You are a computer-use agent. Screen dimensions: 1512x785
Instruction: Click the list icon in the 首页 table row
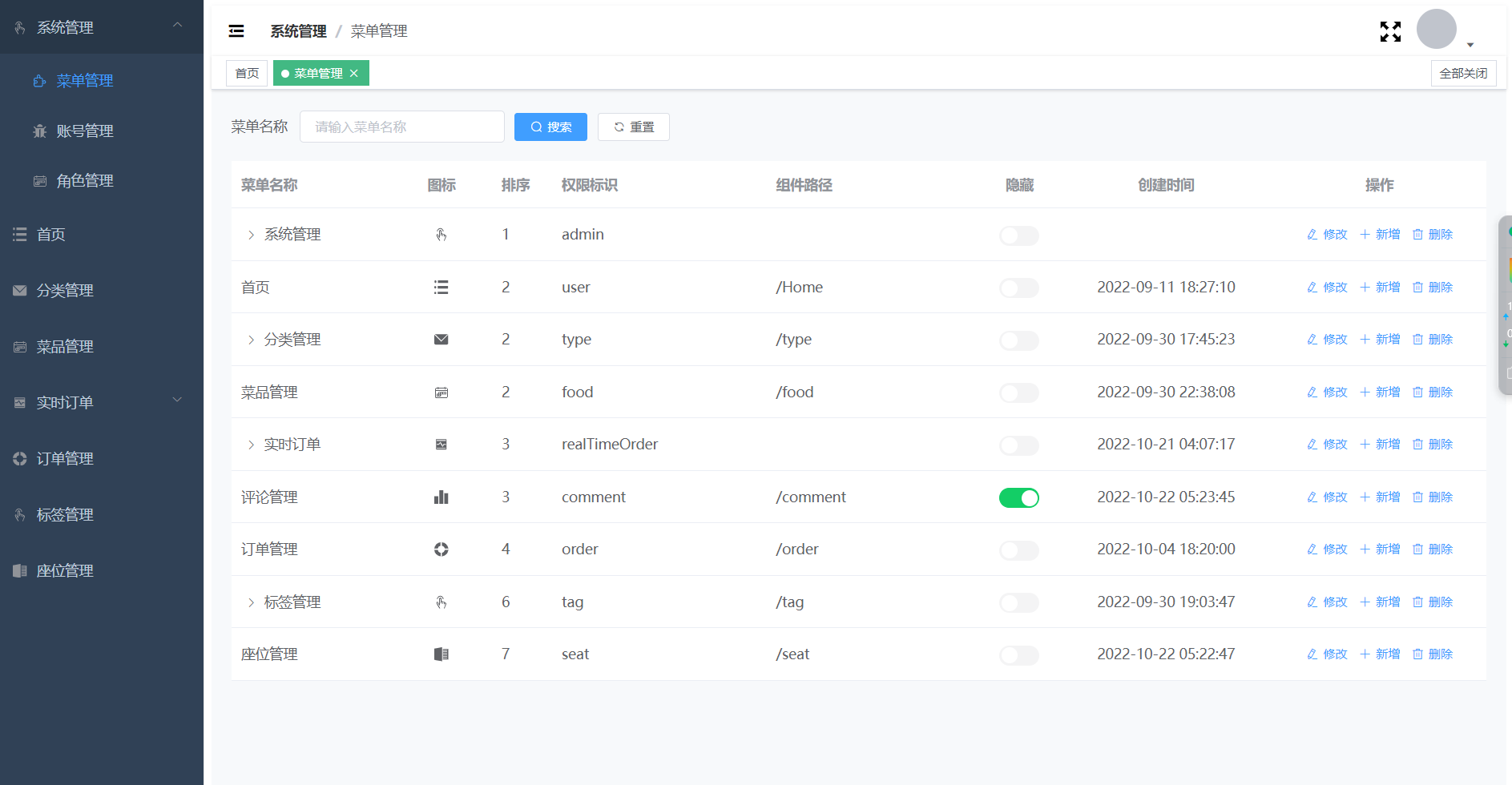441,288
